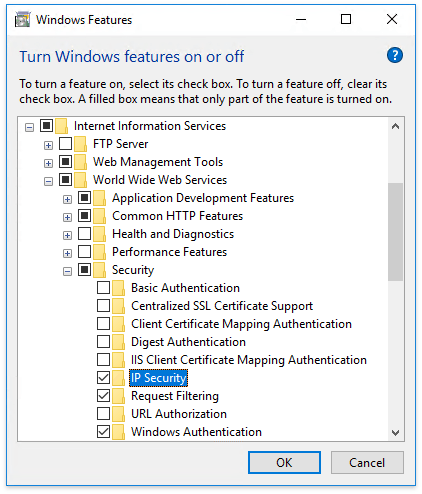Image resolution: width=422 pixels, height=494 pixels.
Task: Confirm changes with the OK button
Action: 284,463
